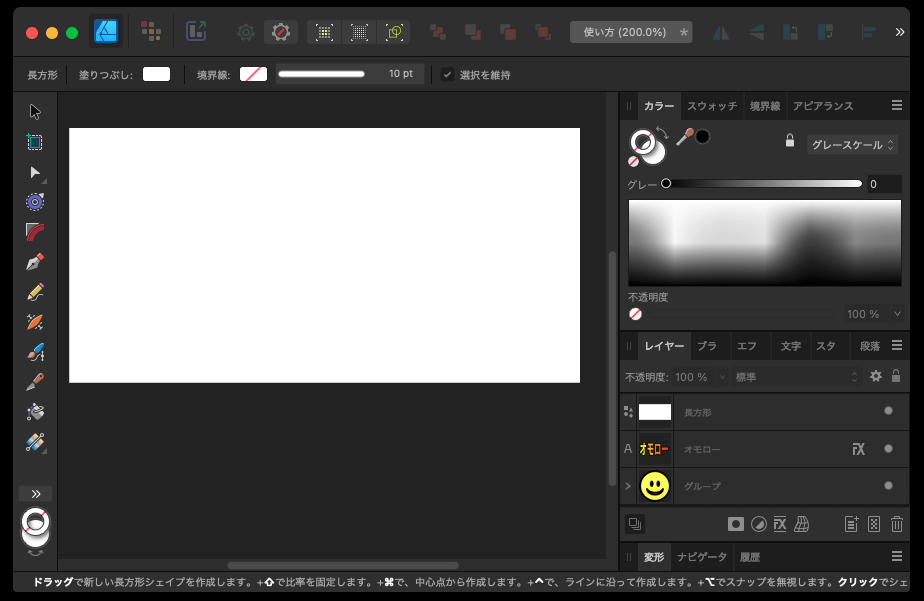This screenshot has width=924, height=601.
Task: Click the 塗りつぶし fill color swatch
Action: coord(156,73)
